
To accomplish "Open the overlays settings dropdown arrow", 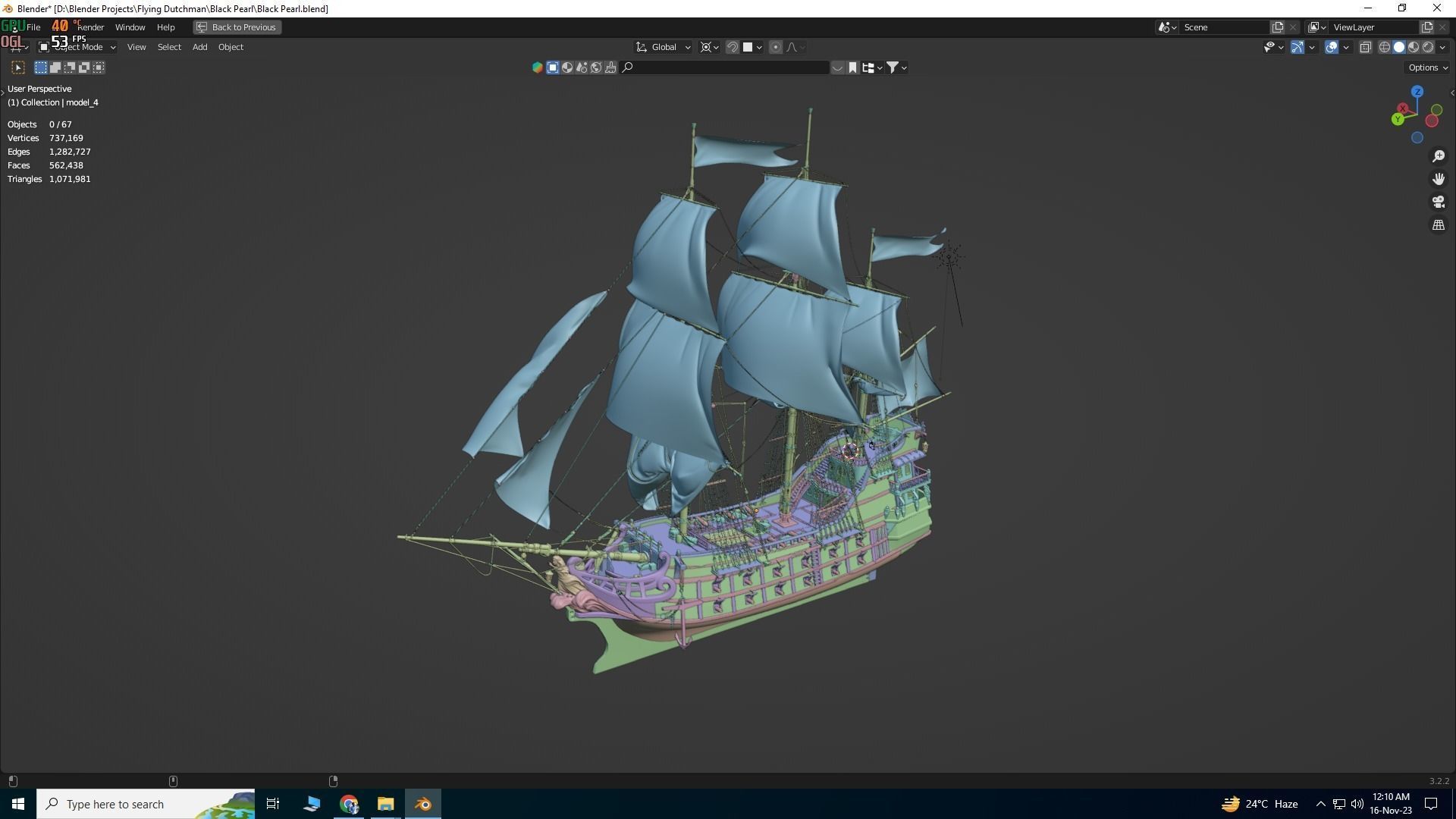I will [1346, 47].
